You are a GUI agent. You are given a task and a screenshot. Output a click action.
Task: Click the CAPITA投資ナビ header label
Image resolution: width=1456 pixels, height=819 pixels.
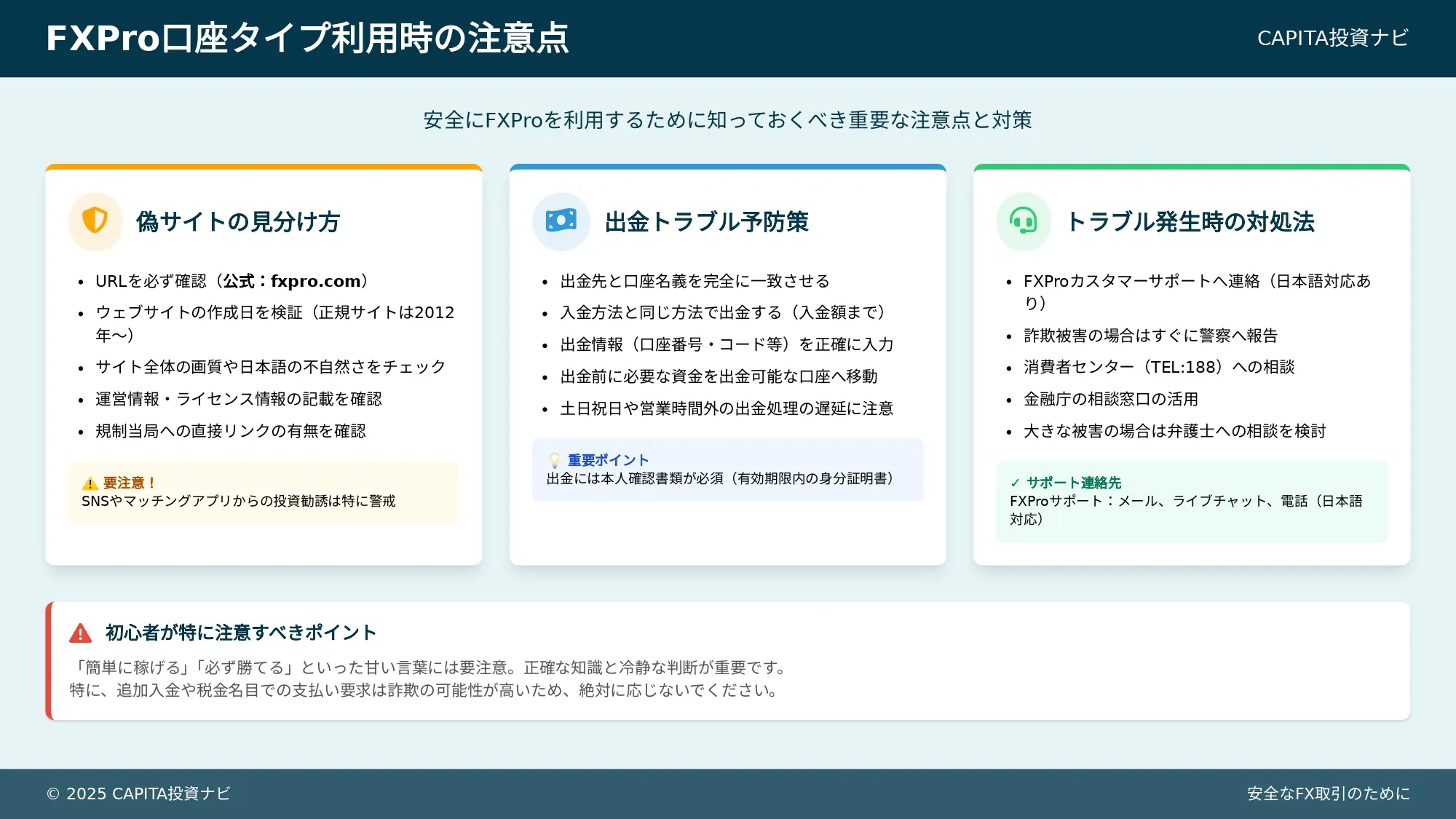(1333, 38)
